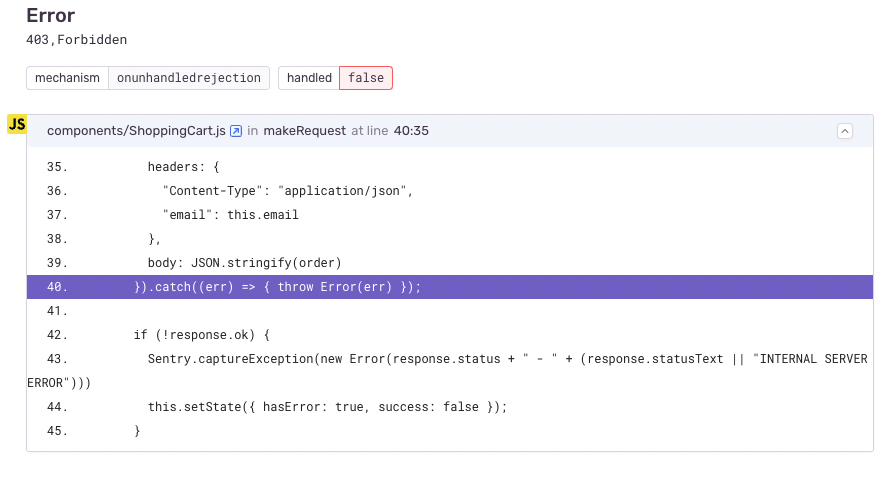Click line 42 'if (!response.ok)' statement
The image size is (893, 480).
[x=201, y=335]
